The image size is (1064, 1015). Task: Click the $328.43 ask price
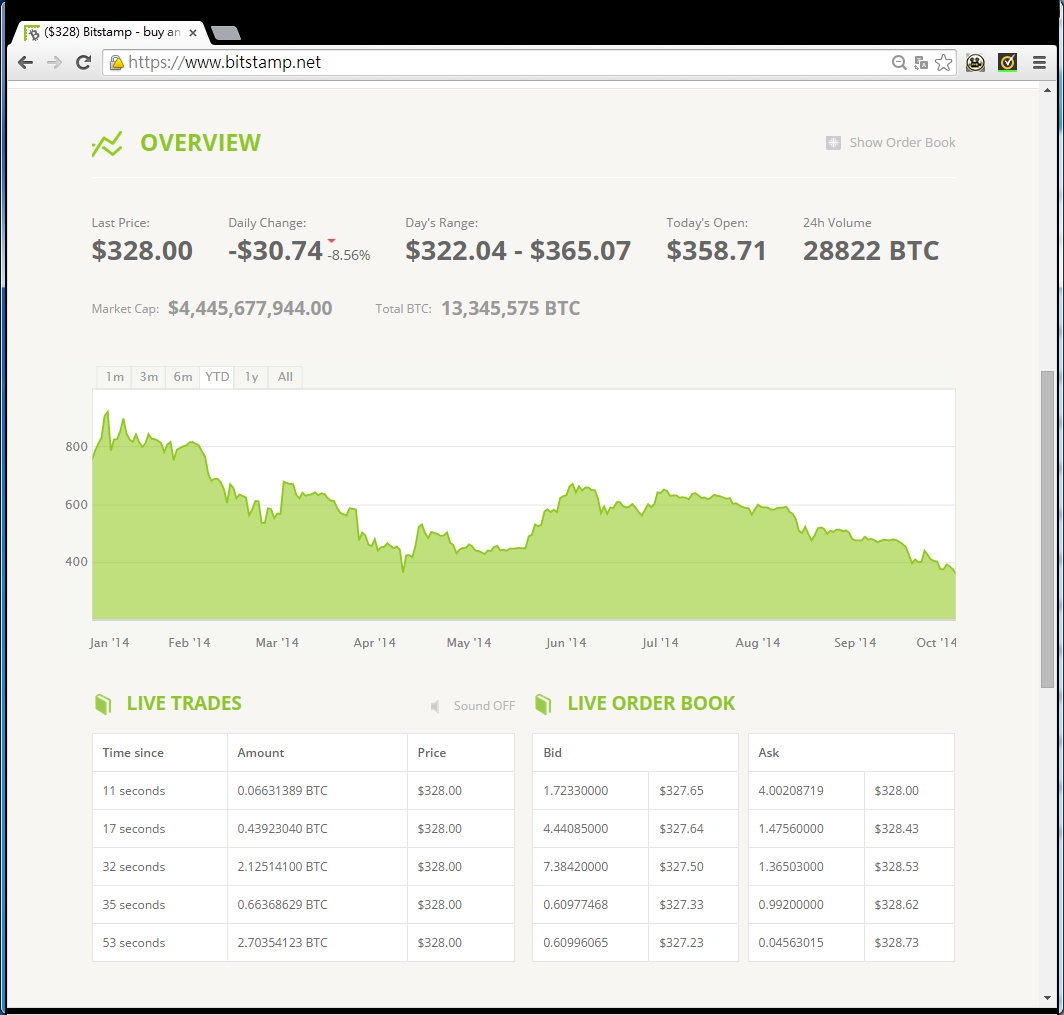pyautogui.click(x=896, y=828)
